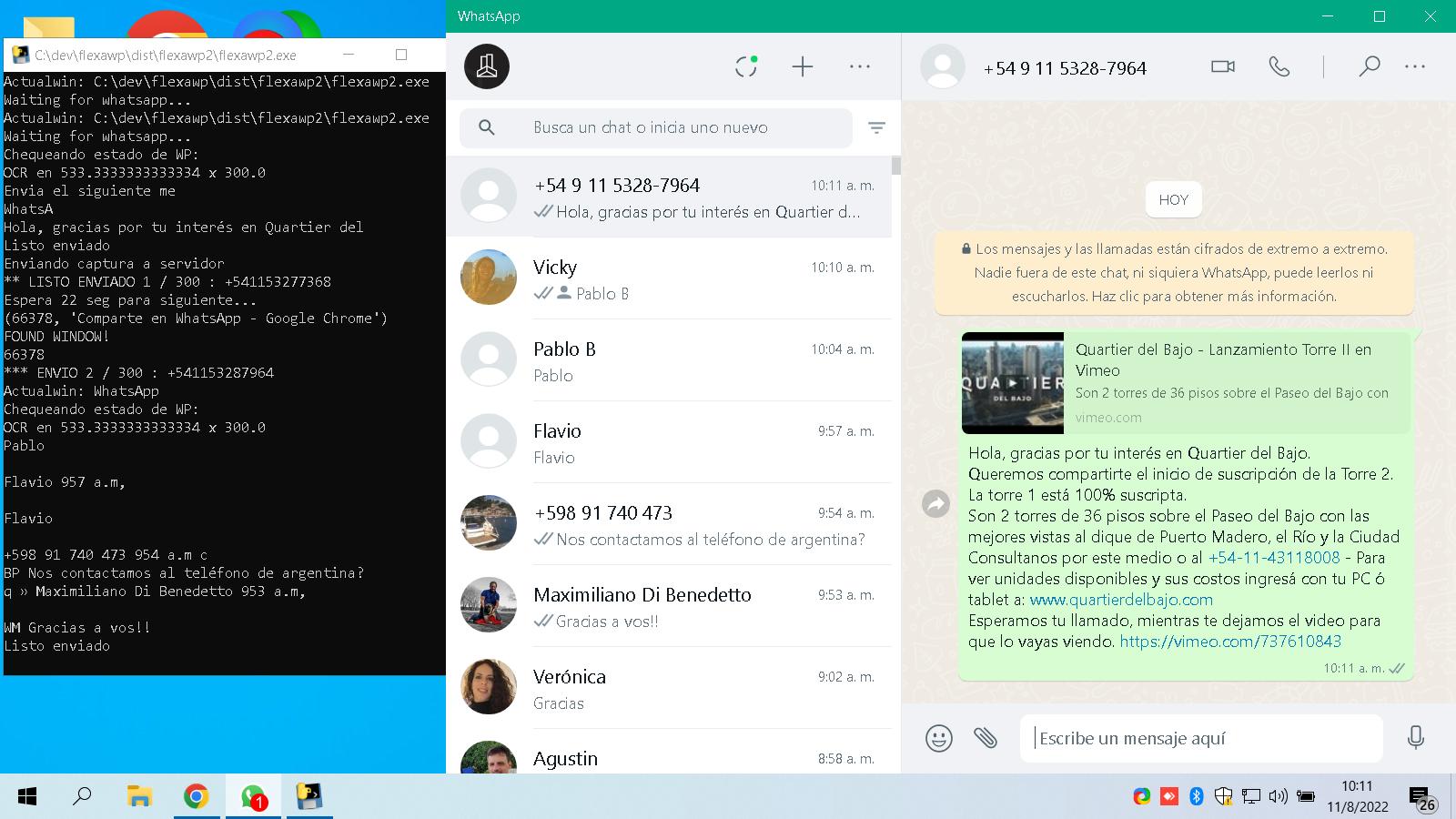The height and width of the screenshot is (819, 1456).
Task: Open Vicky's chat
Action: tap(669, 278)
